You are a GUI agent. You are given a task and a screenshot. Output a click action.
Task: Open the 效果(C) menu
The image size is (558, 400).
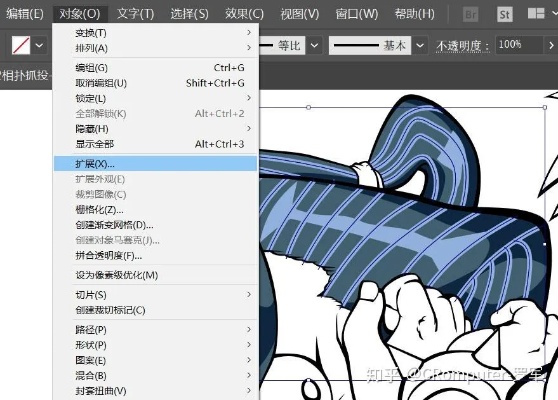(x=244, y=14)
